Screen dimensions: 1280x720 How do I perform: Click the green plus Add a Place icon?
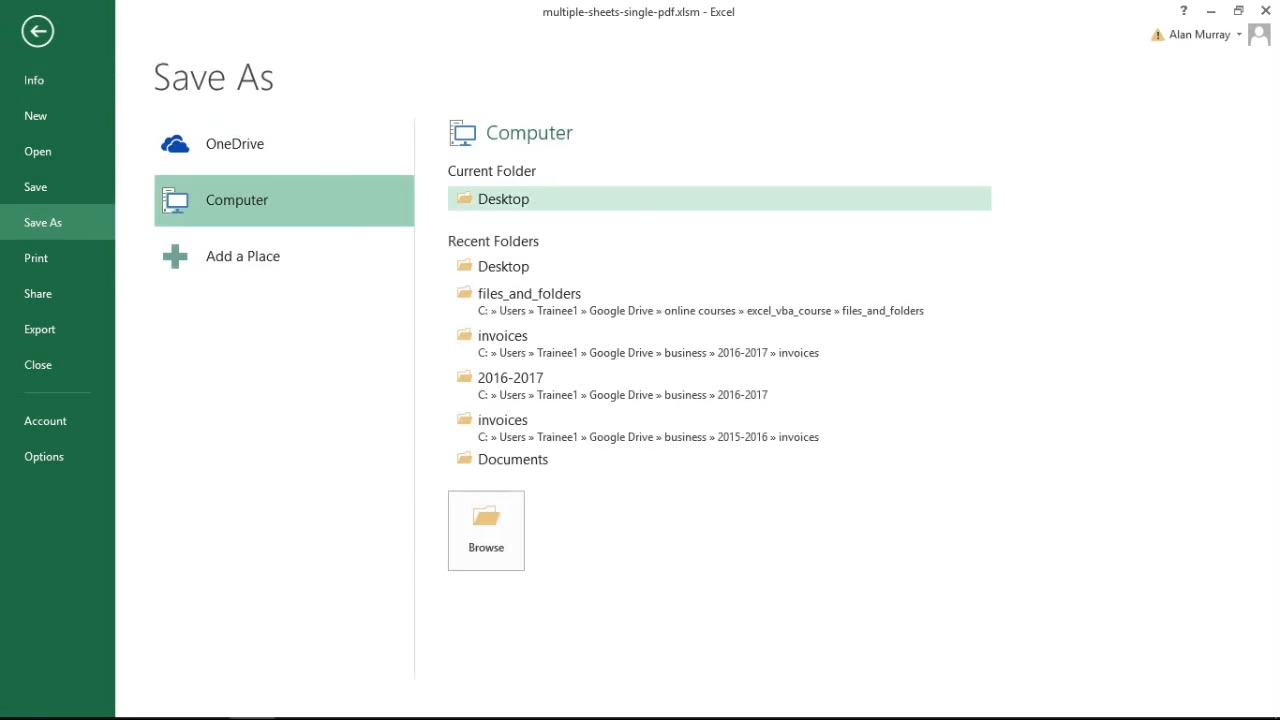pyautogui.click(x=175, y=257)
